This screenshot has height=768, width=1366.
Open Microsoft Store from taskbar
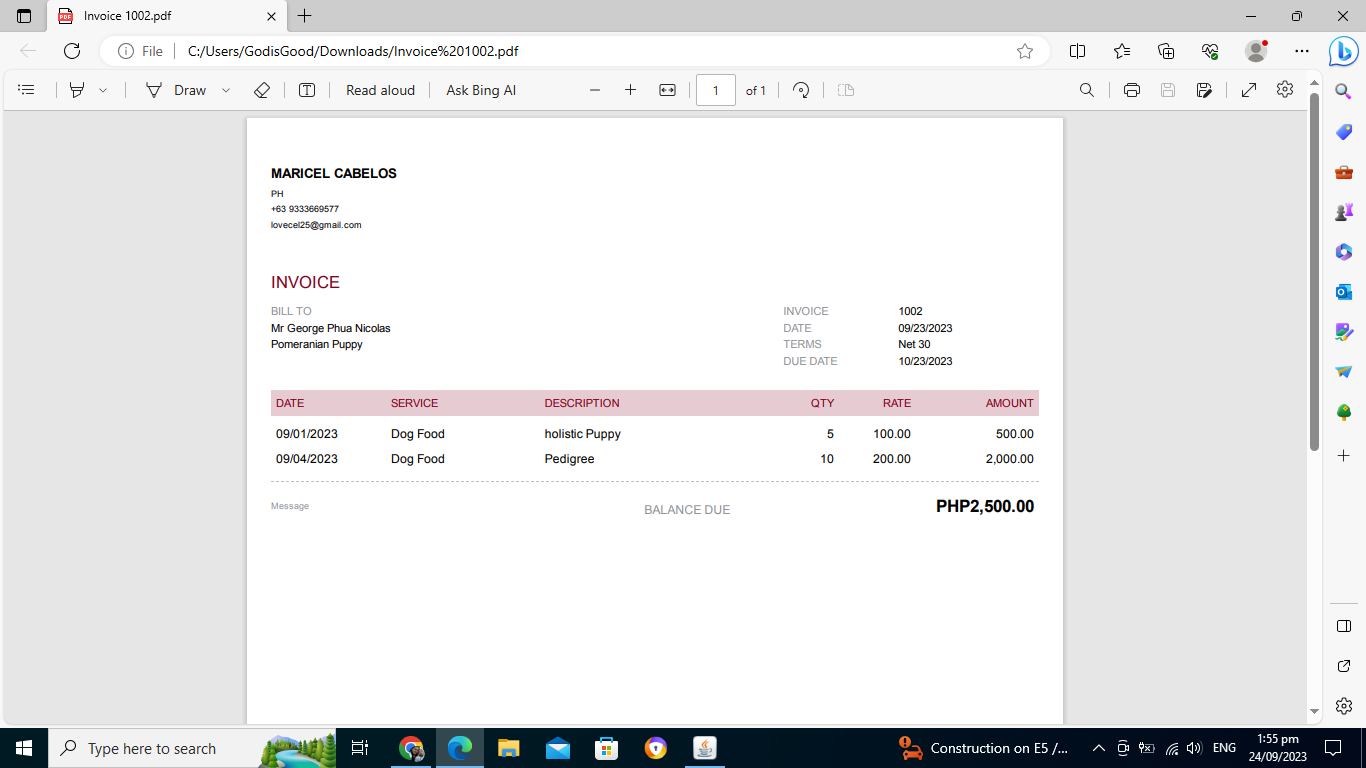click(606, 748)
